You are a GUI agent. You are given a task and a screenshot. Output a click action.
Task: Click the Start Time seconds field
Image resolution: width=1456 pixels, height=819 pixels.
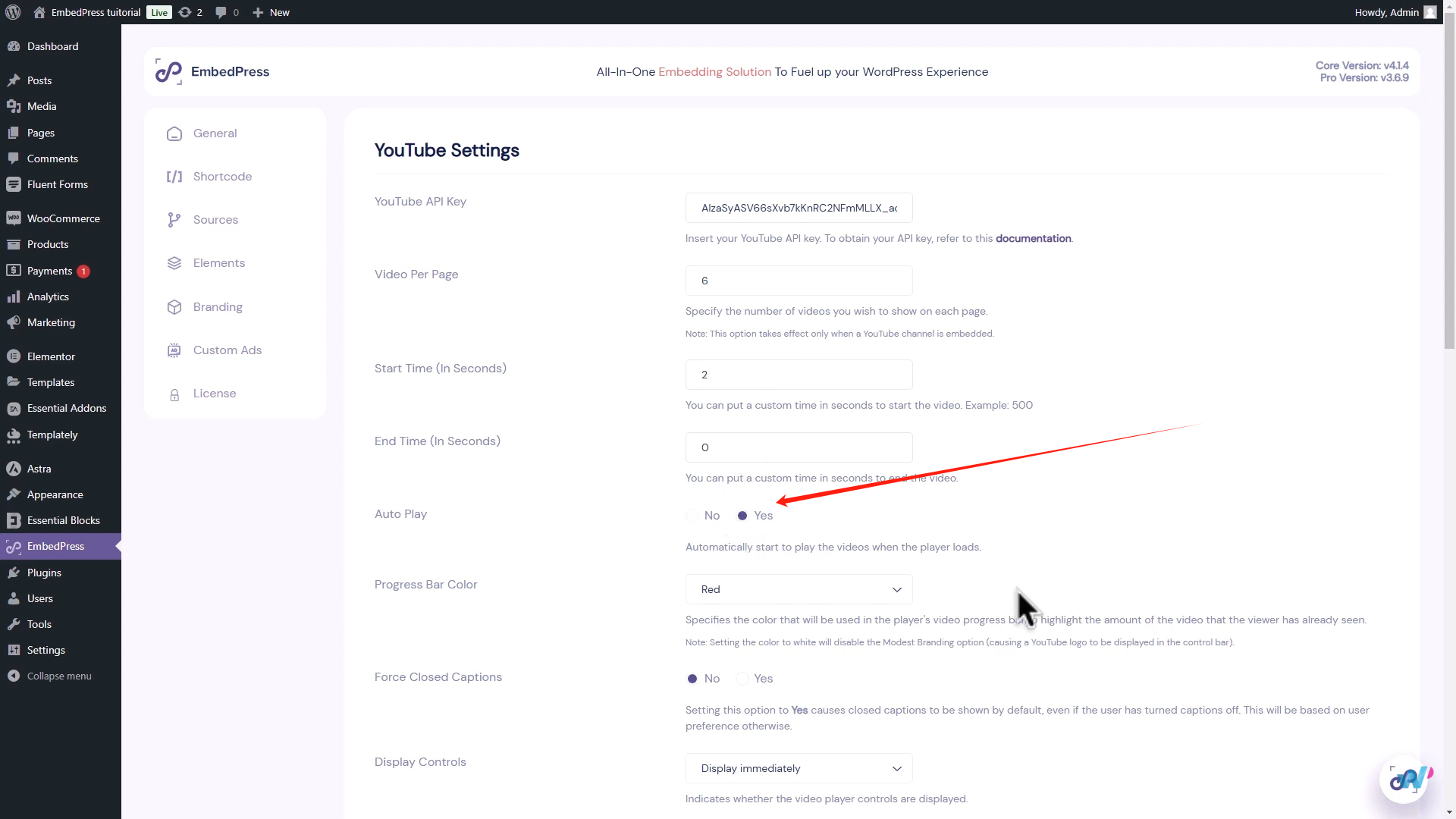click(799, 375)
